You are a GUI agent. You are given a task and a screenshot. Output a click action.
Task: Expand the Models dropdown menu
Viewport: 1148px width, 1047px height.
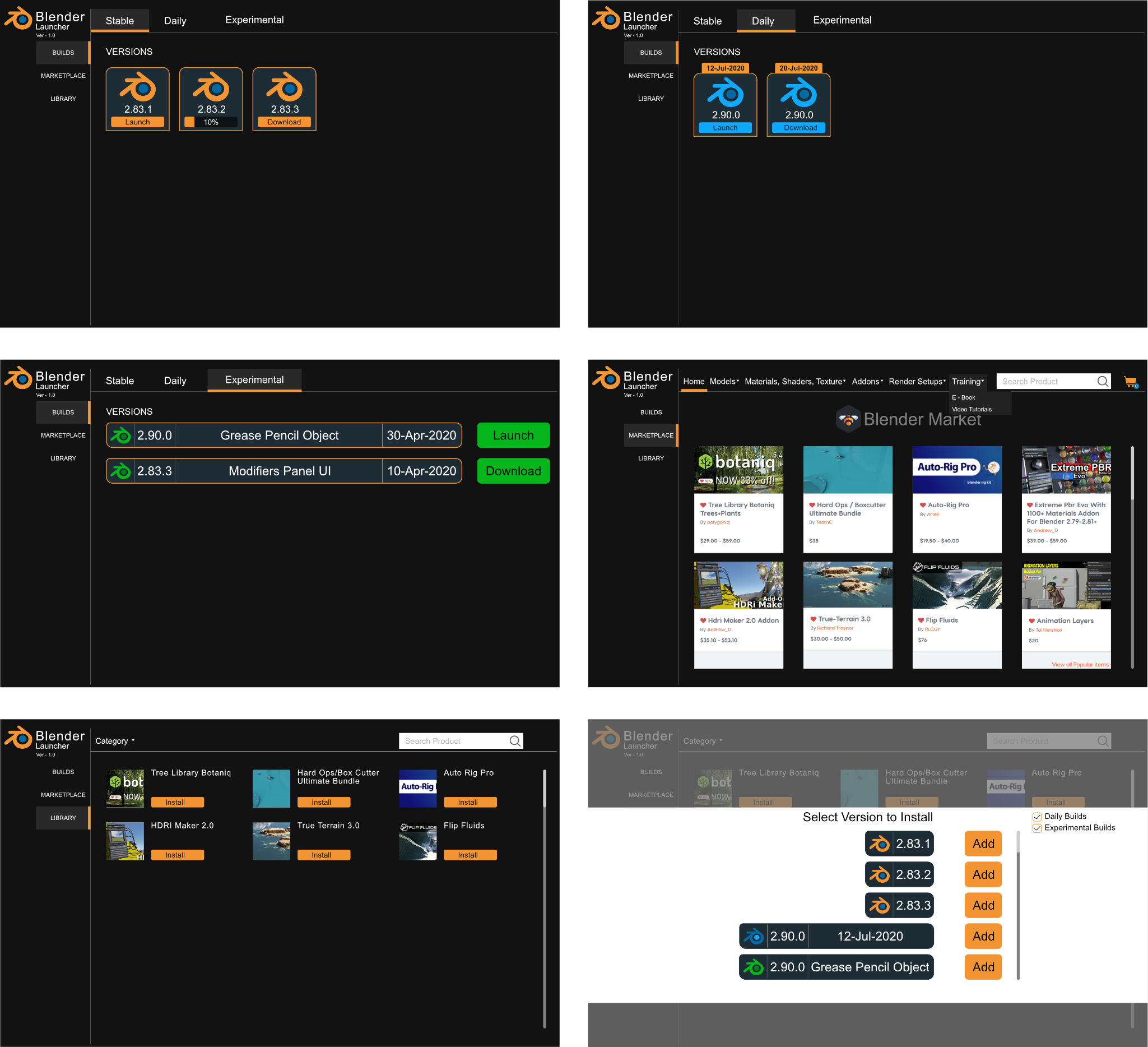[724, 382]
